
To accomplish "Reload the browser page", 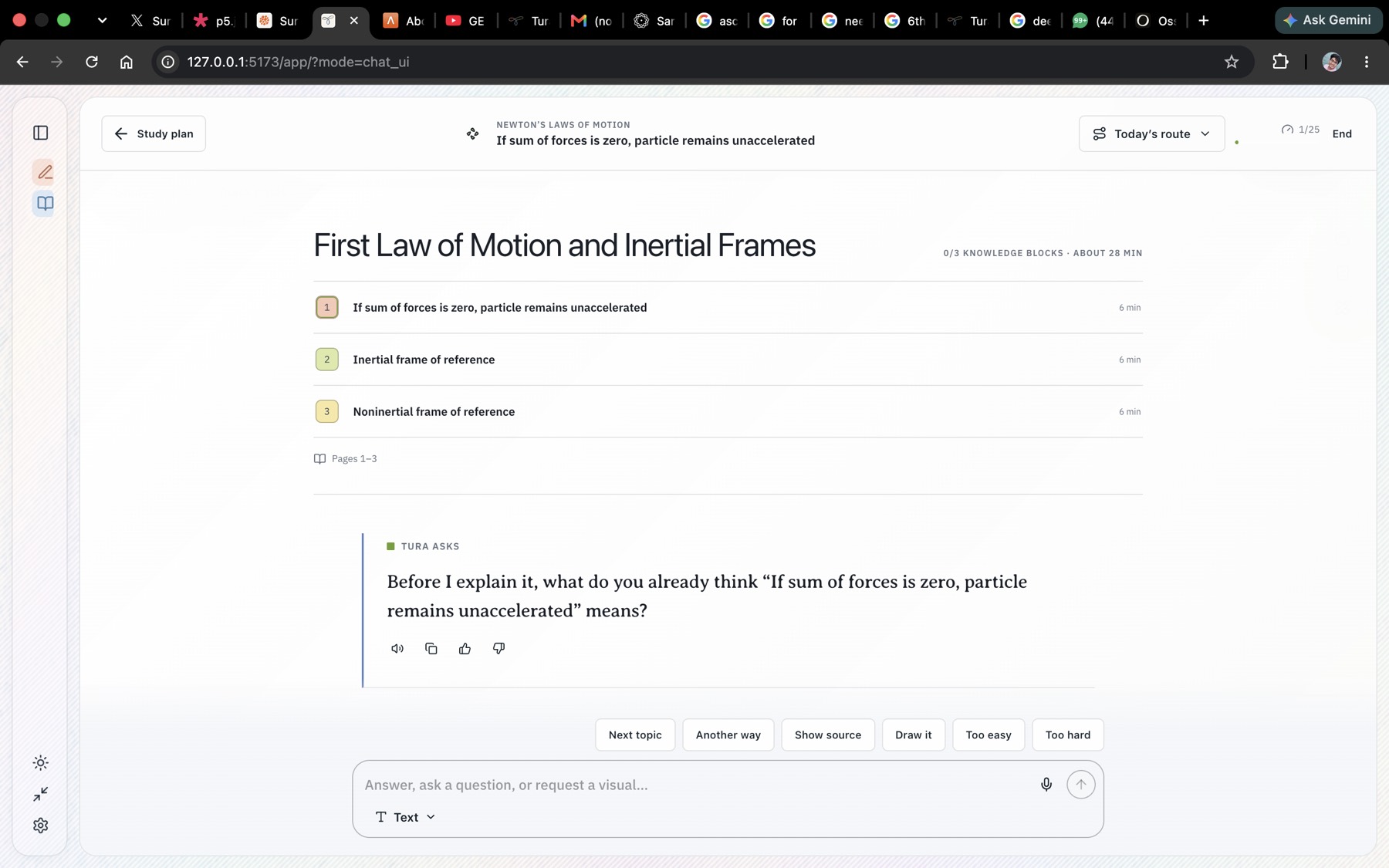I will (92, 62).
